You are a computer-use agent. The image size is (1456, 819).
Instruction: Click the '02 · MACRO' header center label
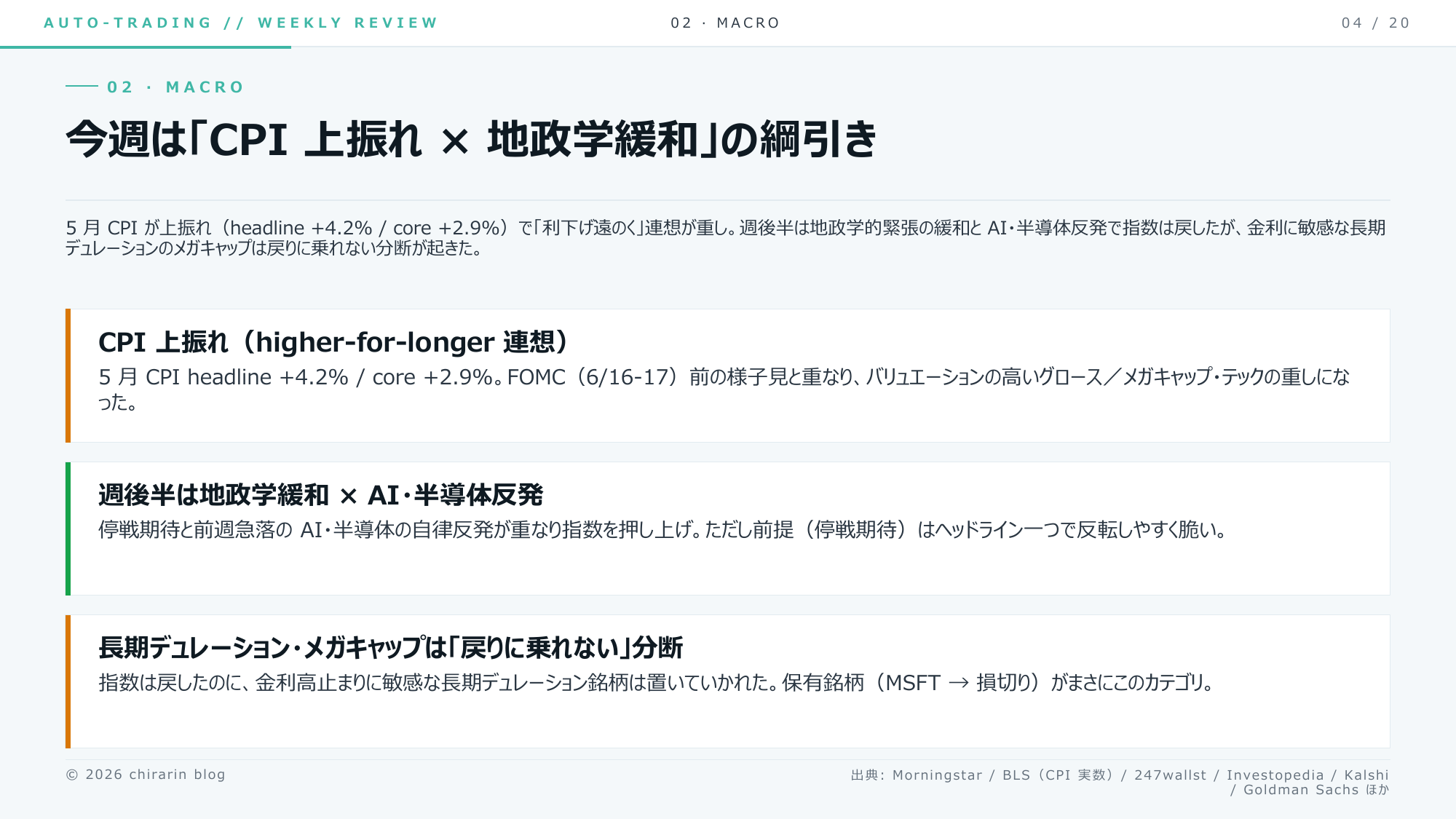725,23
